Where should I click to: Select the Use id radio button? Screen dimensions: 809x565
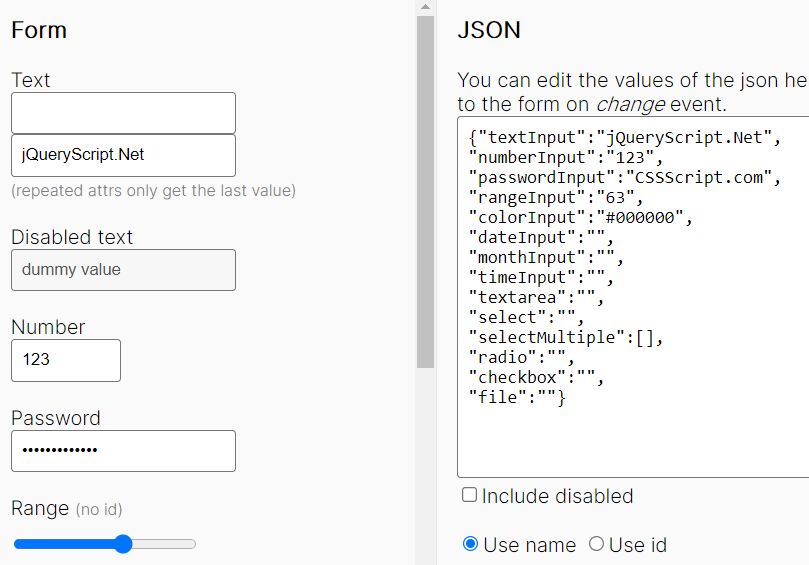(596, 544)
